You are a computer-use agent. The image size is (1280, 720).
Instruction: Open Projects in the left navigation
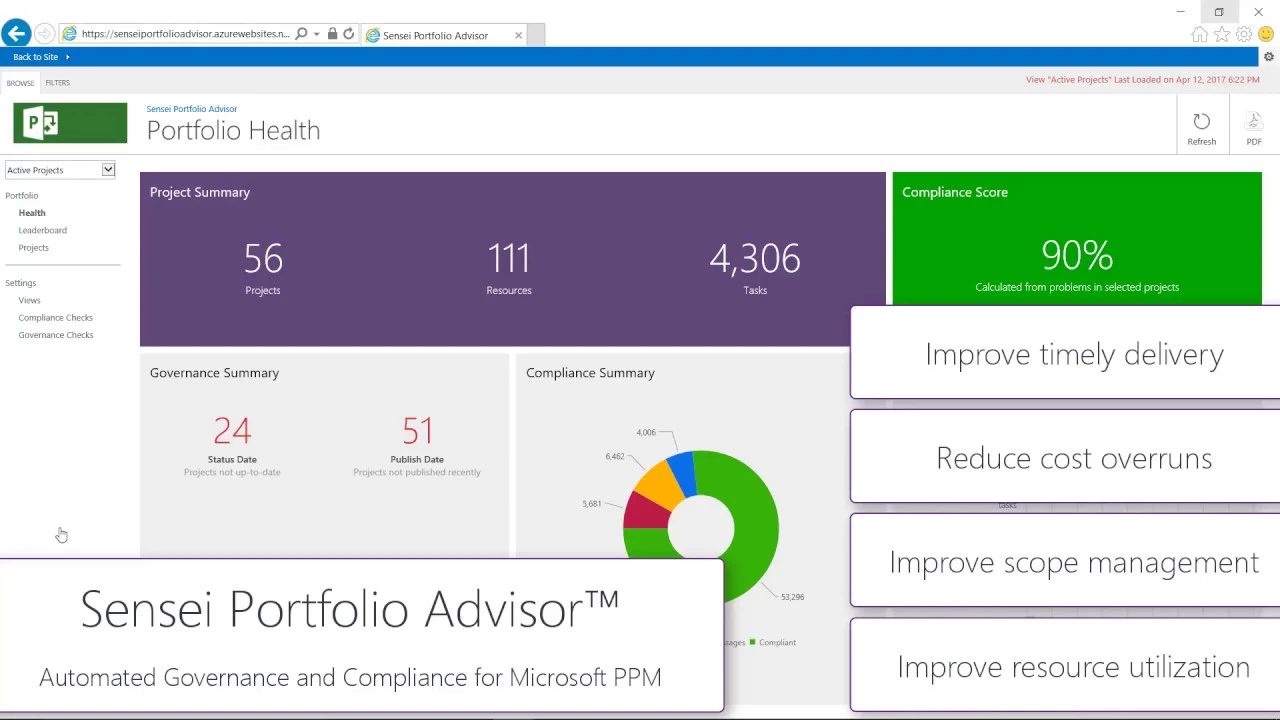(33, 248)
